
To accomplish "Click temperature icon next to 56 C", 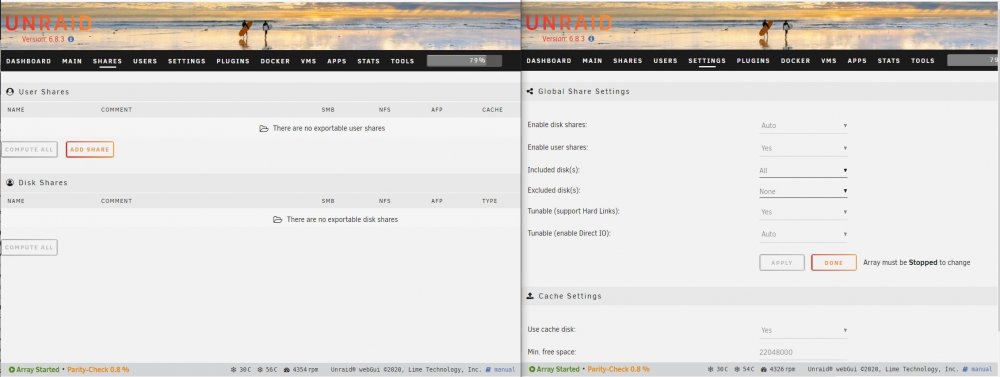I will point(260,369).
